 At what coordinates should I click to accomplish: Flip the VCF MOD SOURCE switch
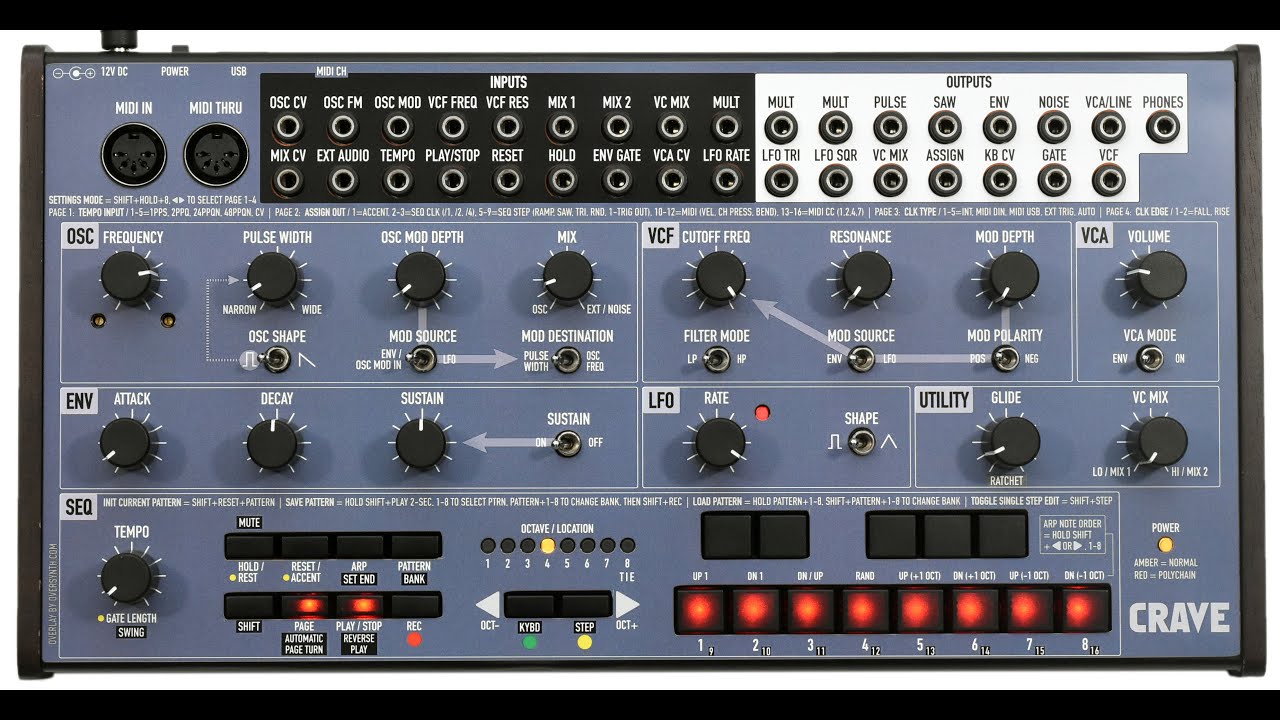click(861, 359)
